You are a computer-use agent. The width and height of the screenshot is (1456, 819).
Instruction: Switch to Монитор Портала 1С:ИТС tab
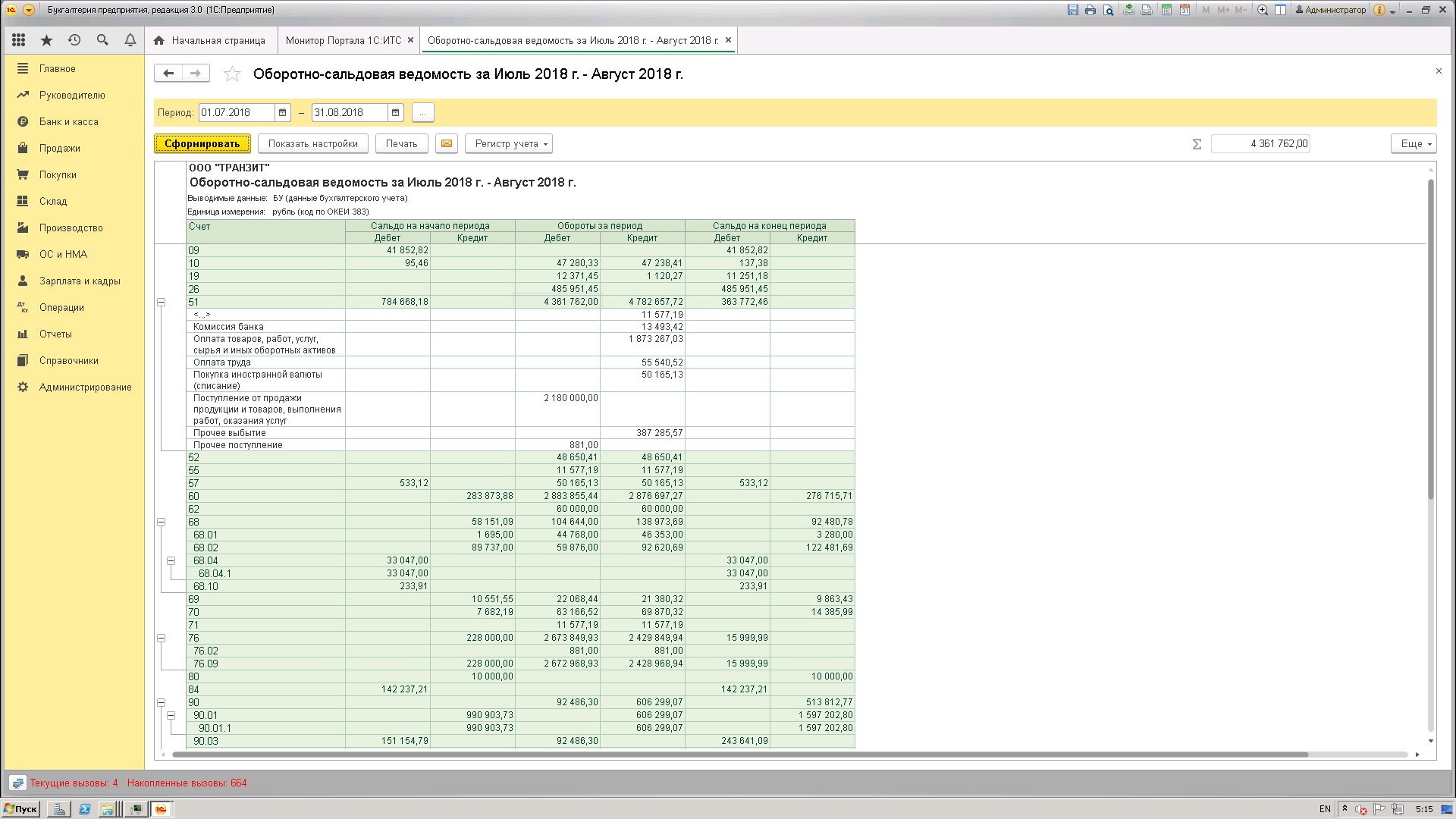(x=343, y=40)
